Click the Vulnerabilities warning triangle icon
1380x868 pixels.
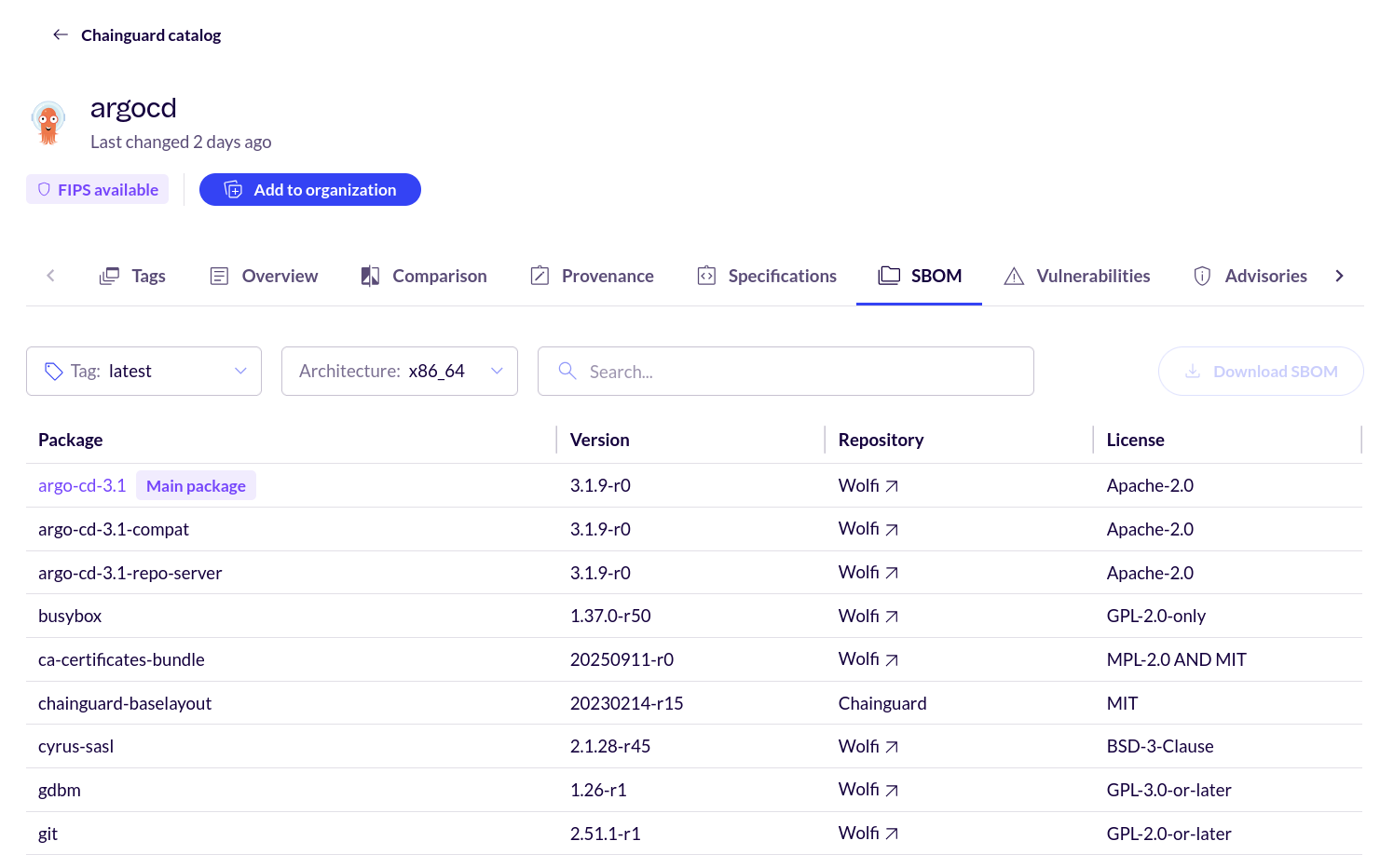click(1013, 276)
